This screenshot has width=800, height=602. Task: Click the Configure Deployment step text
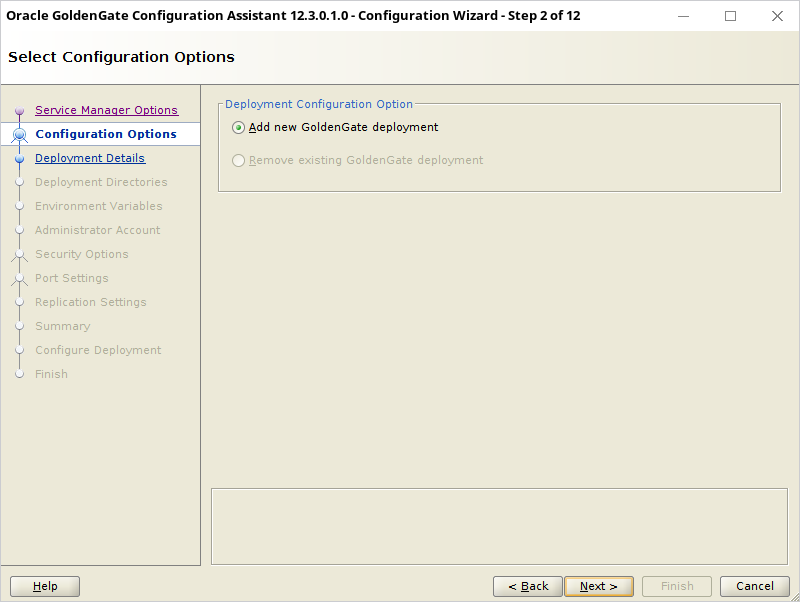pos(98,350)
